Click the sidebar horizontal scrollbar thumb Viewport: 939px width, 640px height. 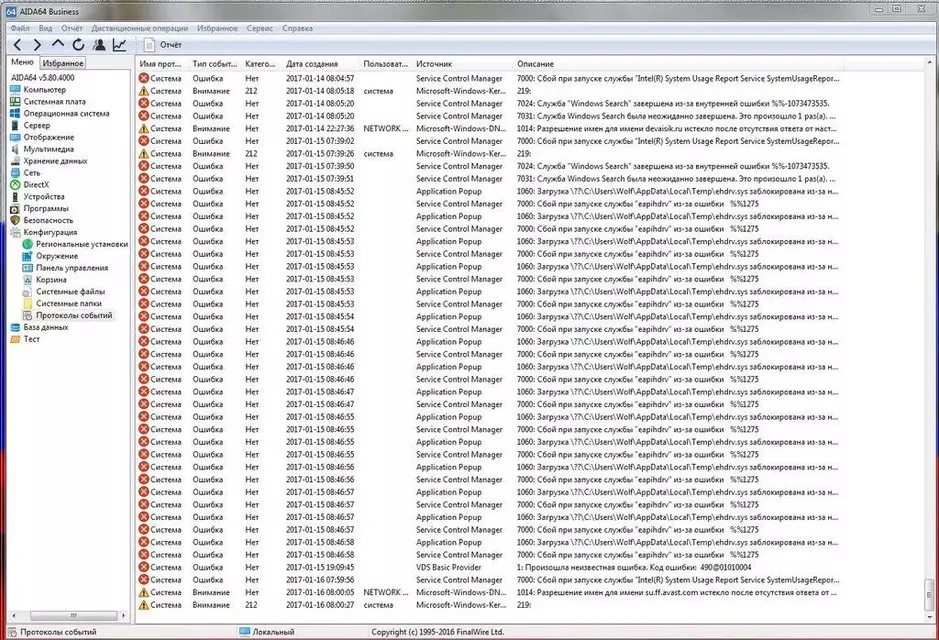coord(74,615)
